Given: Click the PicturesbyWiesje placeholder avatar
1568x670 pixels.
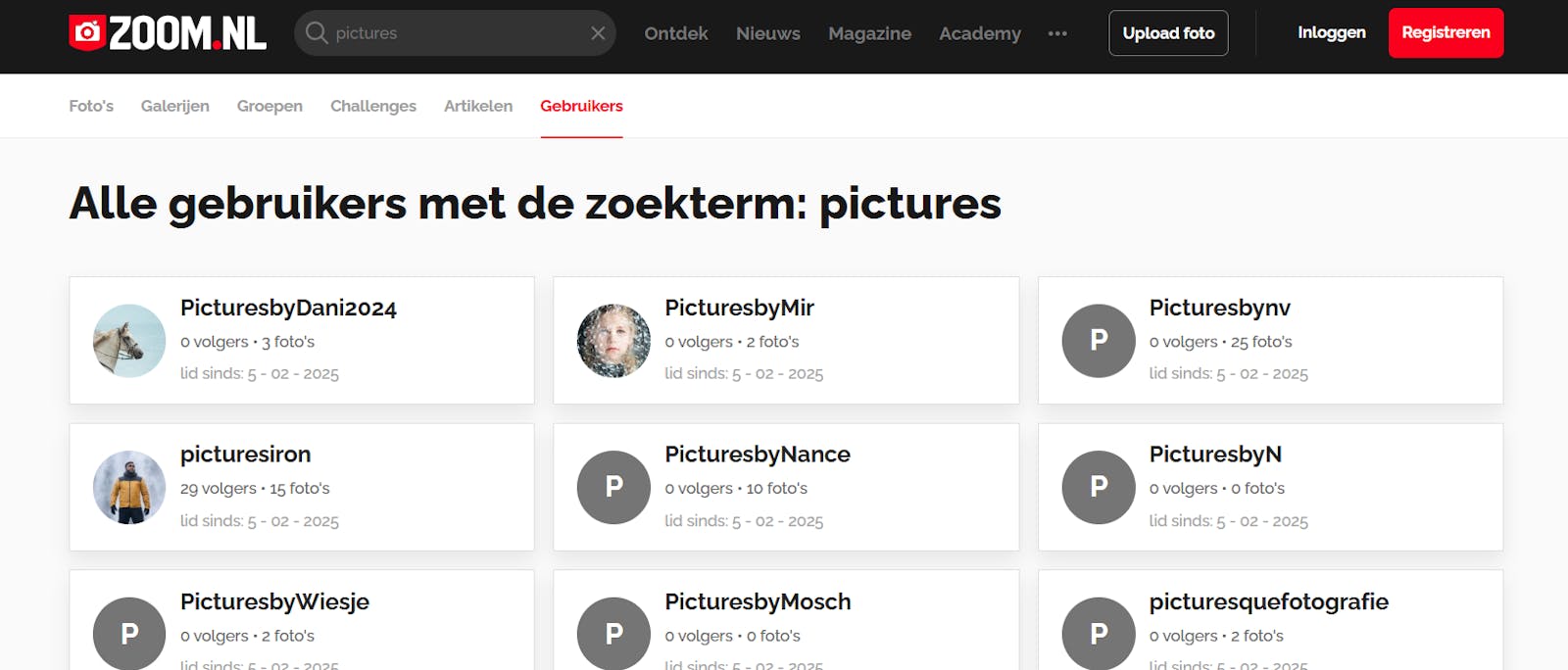Looking at the screenshot, I should pyautogui.click(x=129, y=633).
